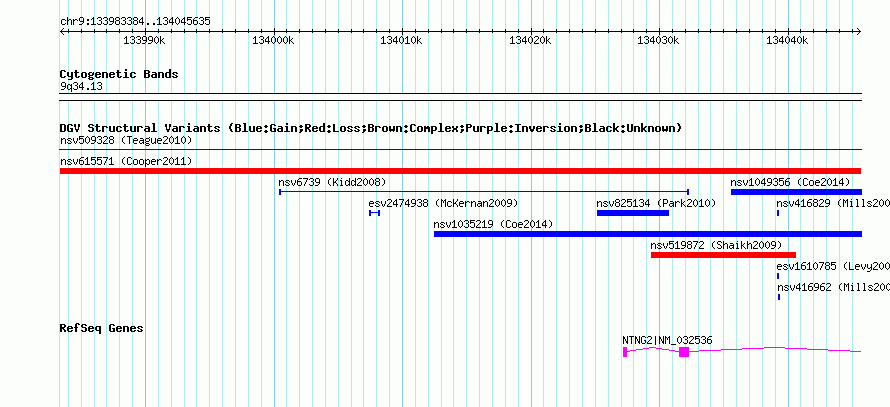This screenshot has width=890, height=407.
Task: Click the Cytogenetic Bands track title
Action: click(119, 74)
